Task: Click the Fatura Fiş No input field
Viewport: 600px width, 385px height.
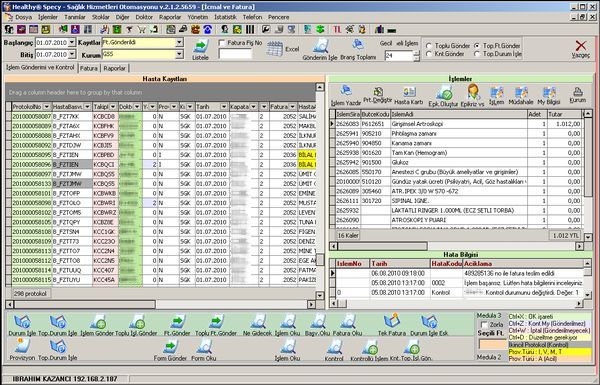Action: [235, 54]
